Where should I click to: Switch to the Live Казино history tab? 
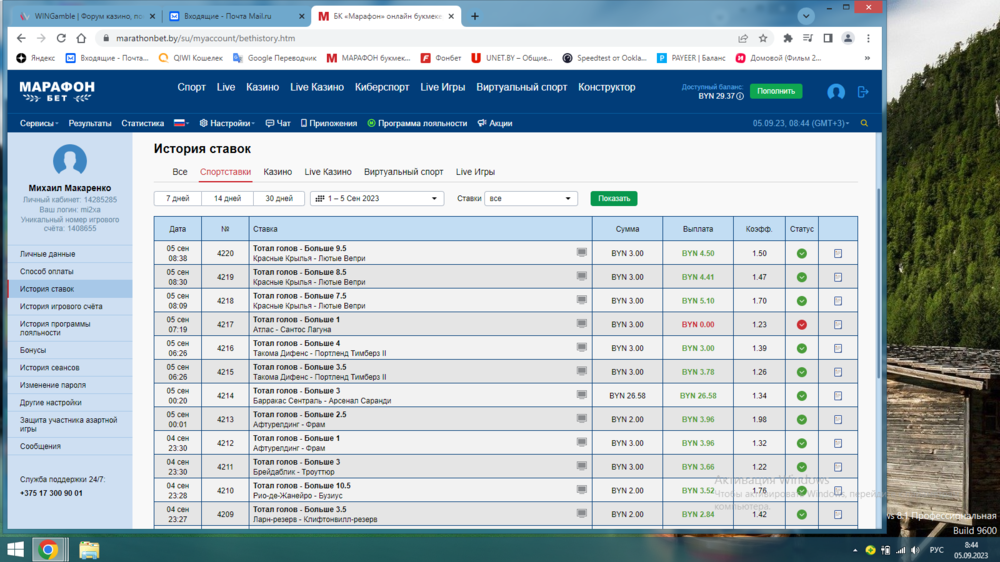click(x=328, y=172)
